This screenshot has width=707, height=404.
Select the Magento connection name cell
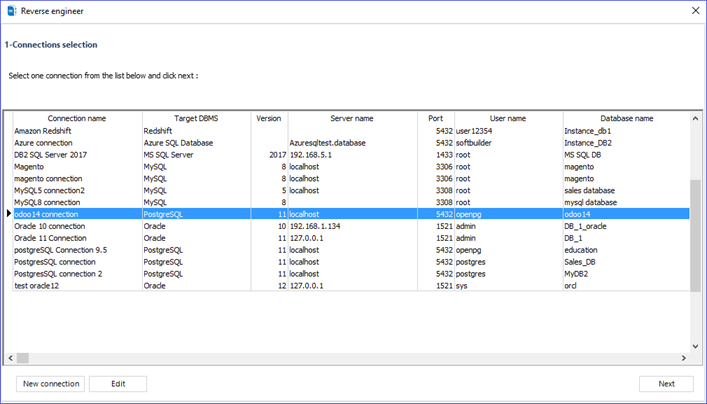(x=77, y=167)
